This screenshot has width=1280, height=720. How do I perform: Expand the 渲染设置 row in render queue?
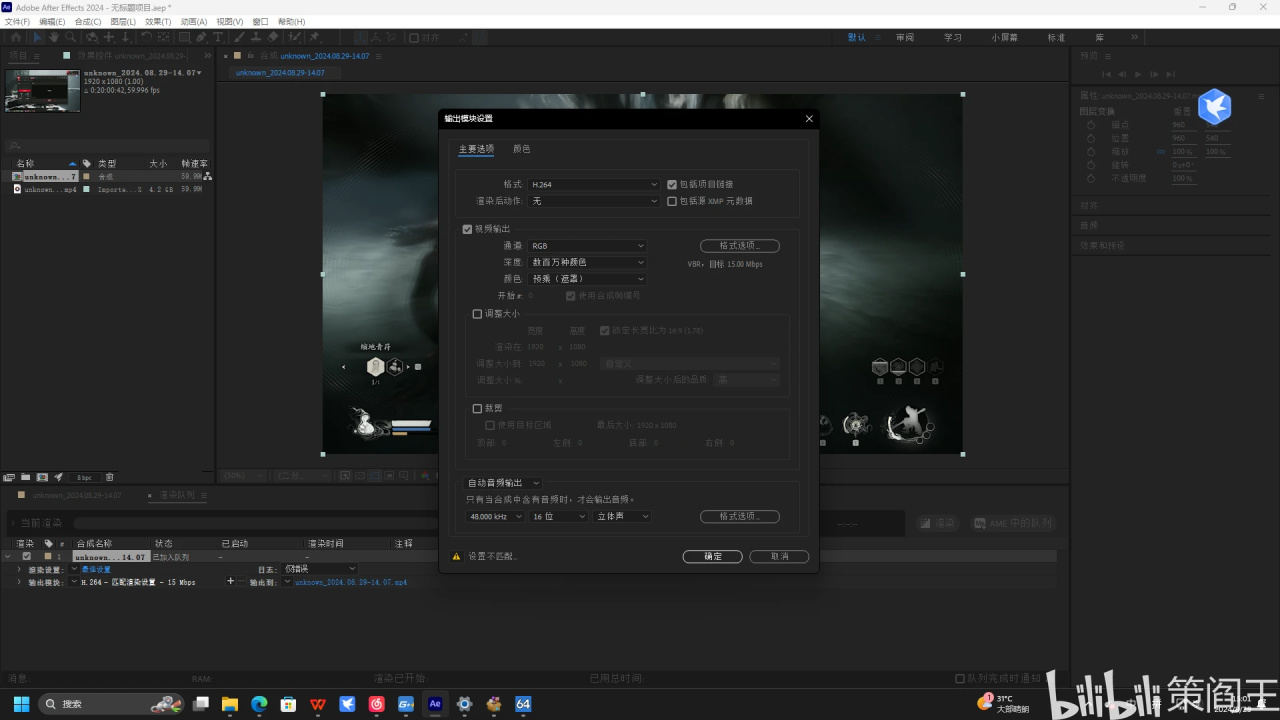[x=19, y=569]
